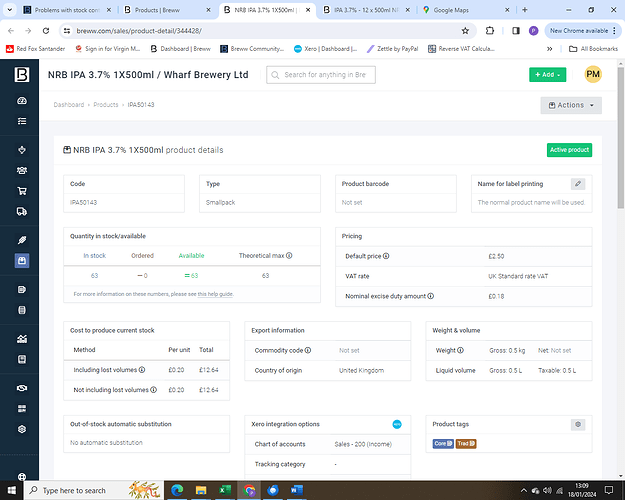
Task: Open Xero Dashboard bookmark
Action: coord(325,49)
